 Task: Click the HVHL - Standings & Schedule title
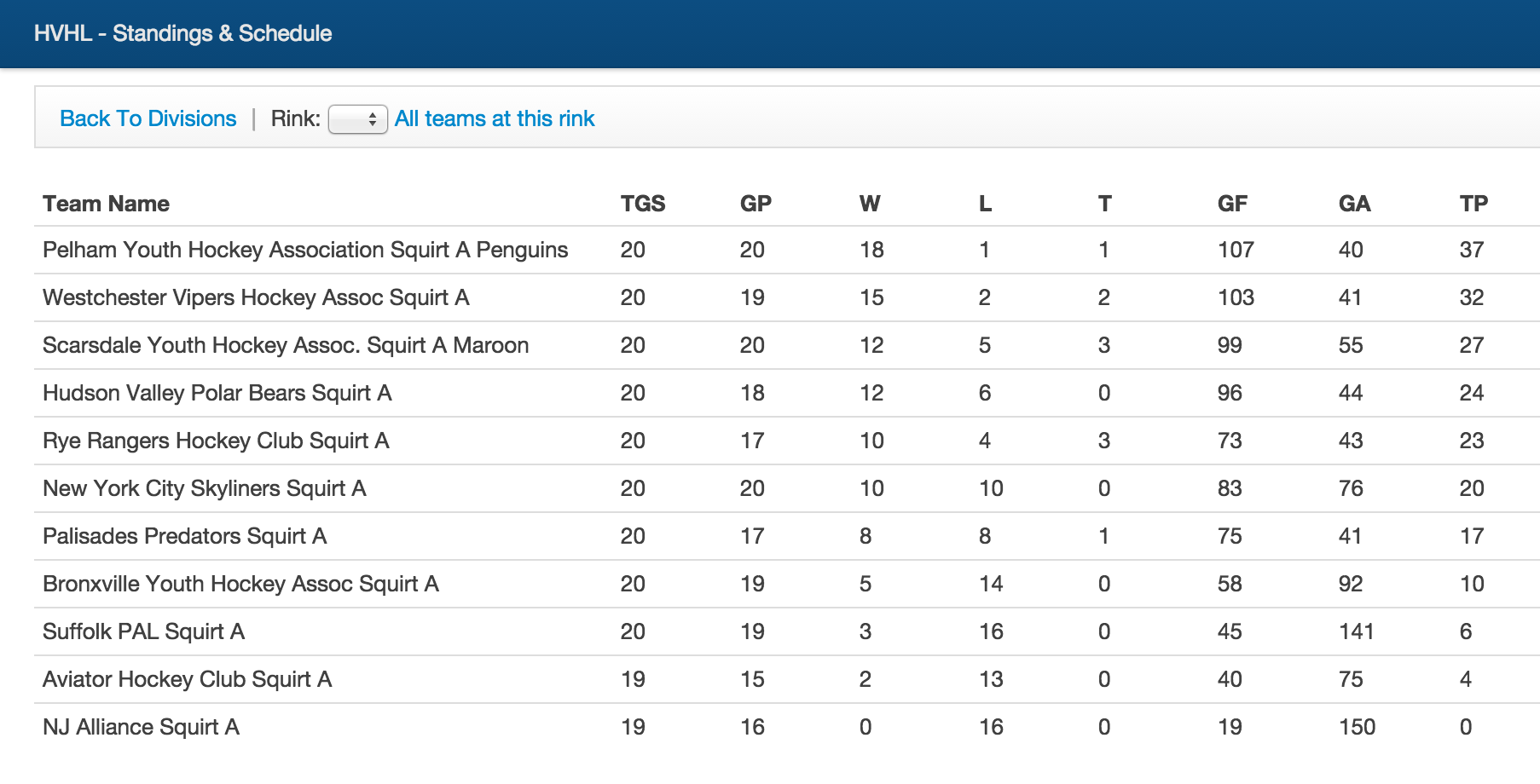click(182, 33)
